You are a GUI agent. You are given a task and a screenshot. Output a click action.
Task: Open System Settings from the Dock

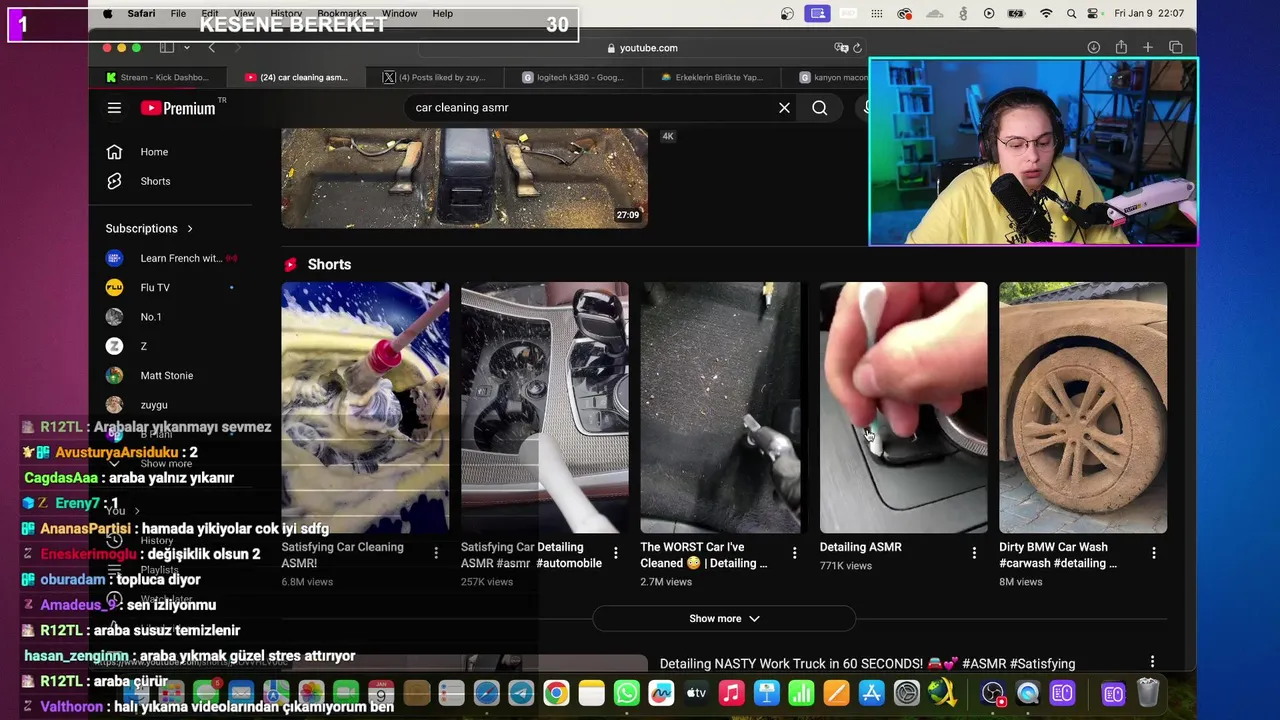[906, 693]
